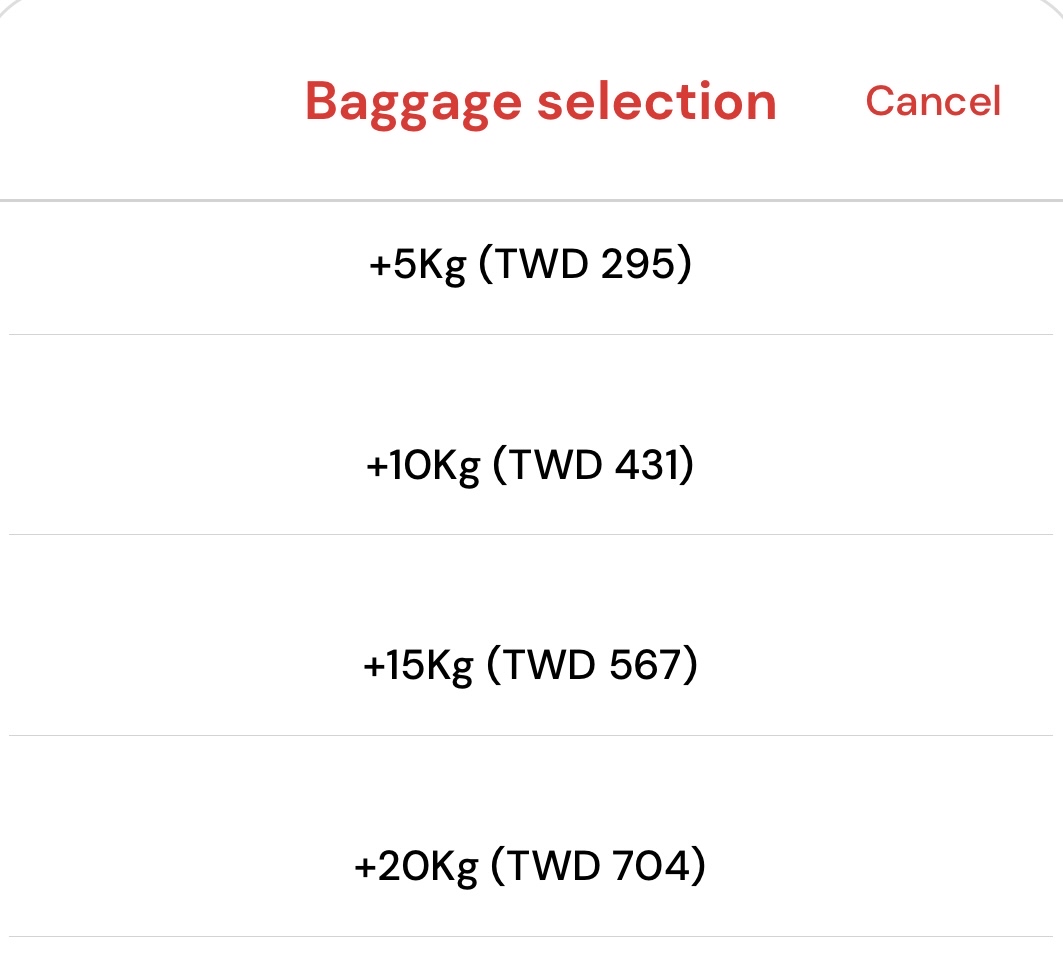Dismiss the sheet using Cancel
Viewport: 1063px width, 958px height.
(932, 101)
